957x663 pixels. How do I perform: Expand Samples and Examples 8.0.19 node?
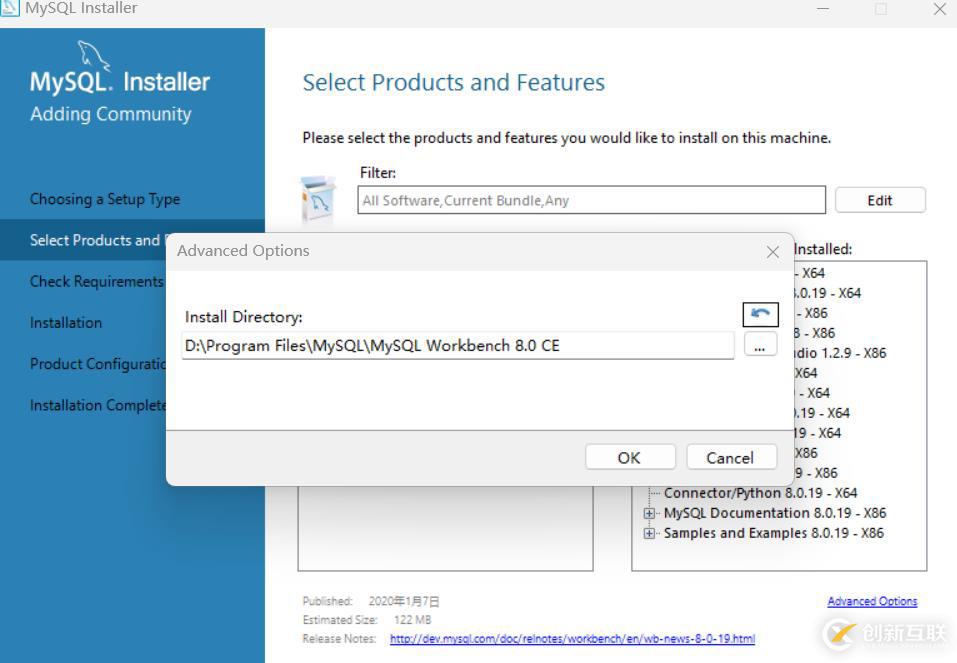click(649, 534)
